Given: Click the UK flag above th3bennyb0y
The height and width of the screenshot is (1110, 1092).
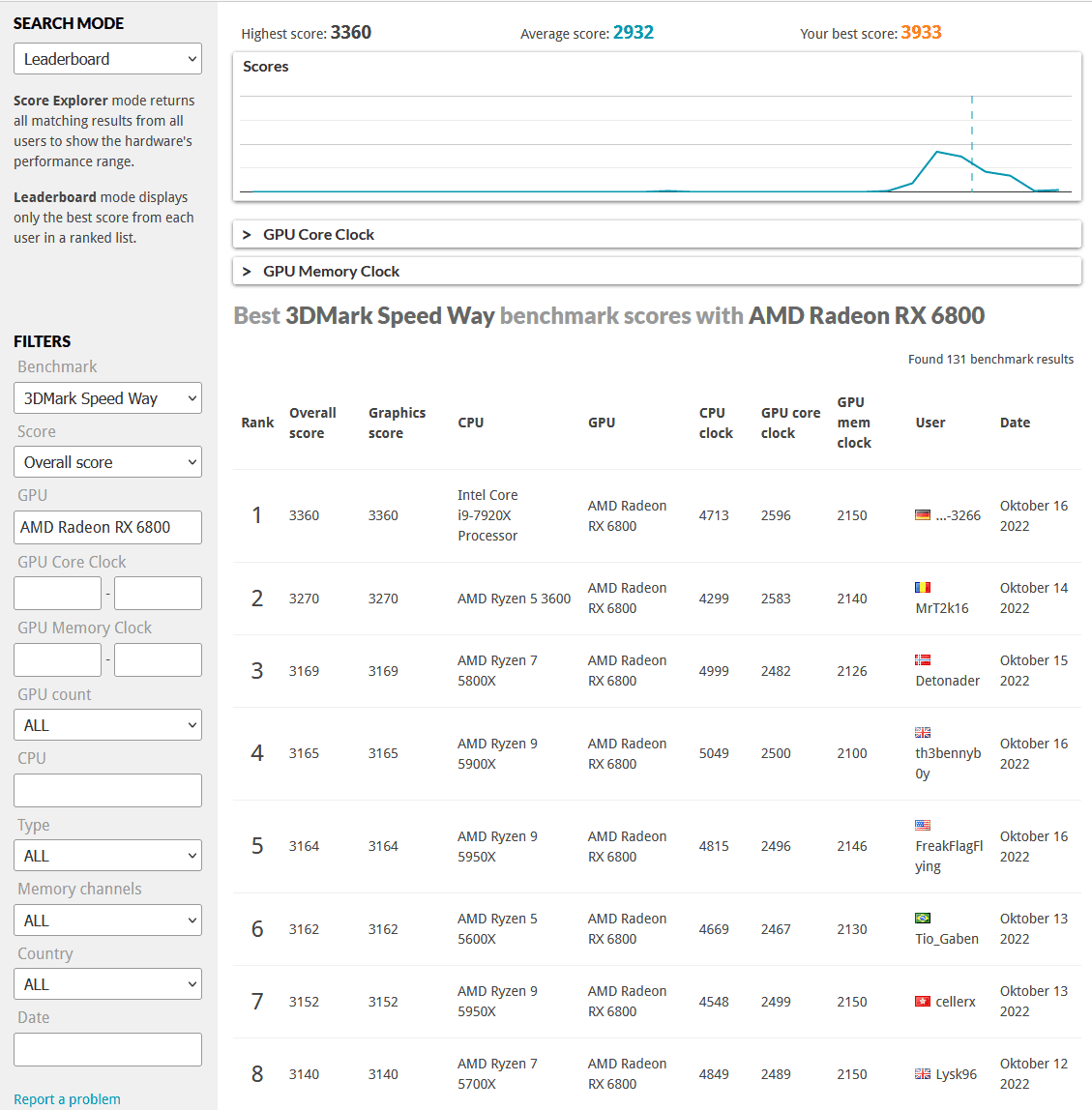Looking at the screenshot, I should [923, 732].
